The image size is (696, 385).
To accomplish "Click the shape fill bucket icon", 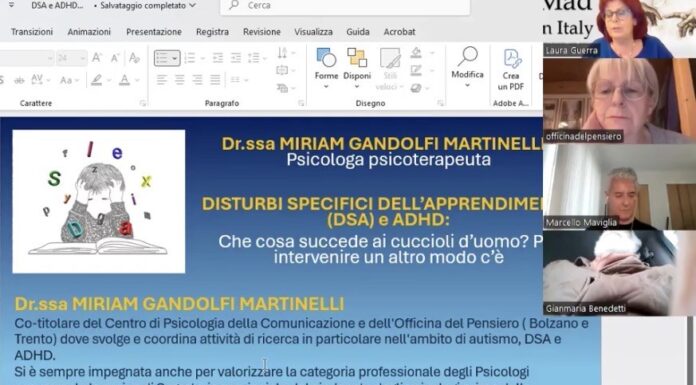I will (x=415, y=53).
